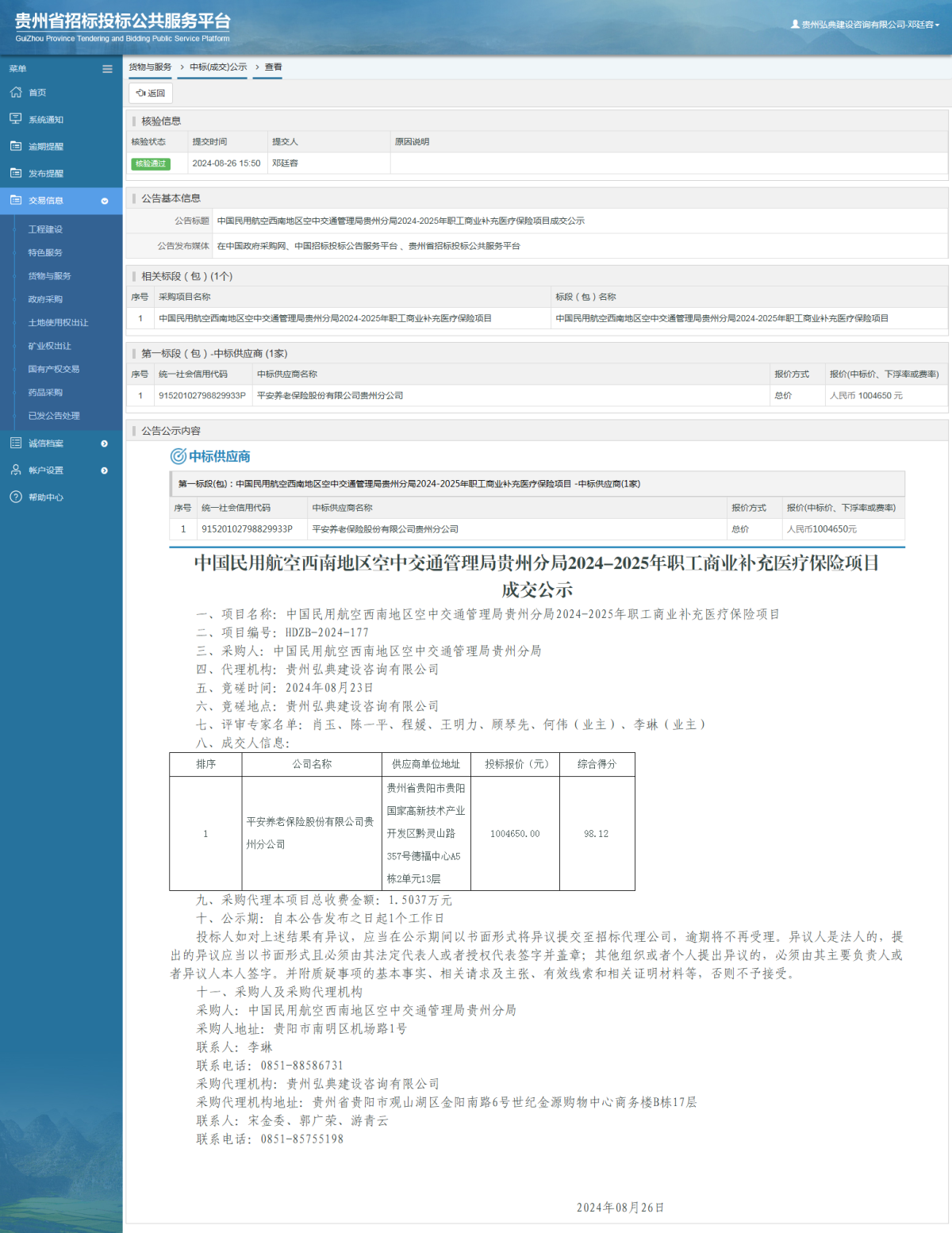
Task: Toggle the hamburger menu icon in sidebar
Action: pos(107,69)
